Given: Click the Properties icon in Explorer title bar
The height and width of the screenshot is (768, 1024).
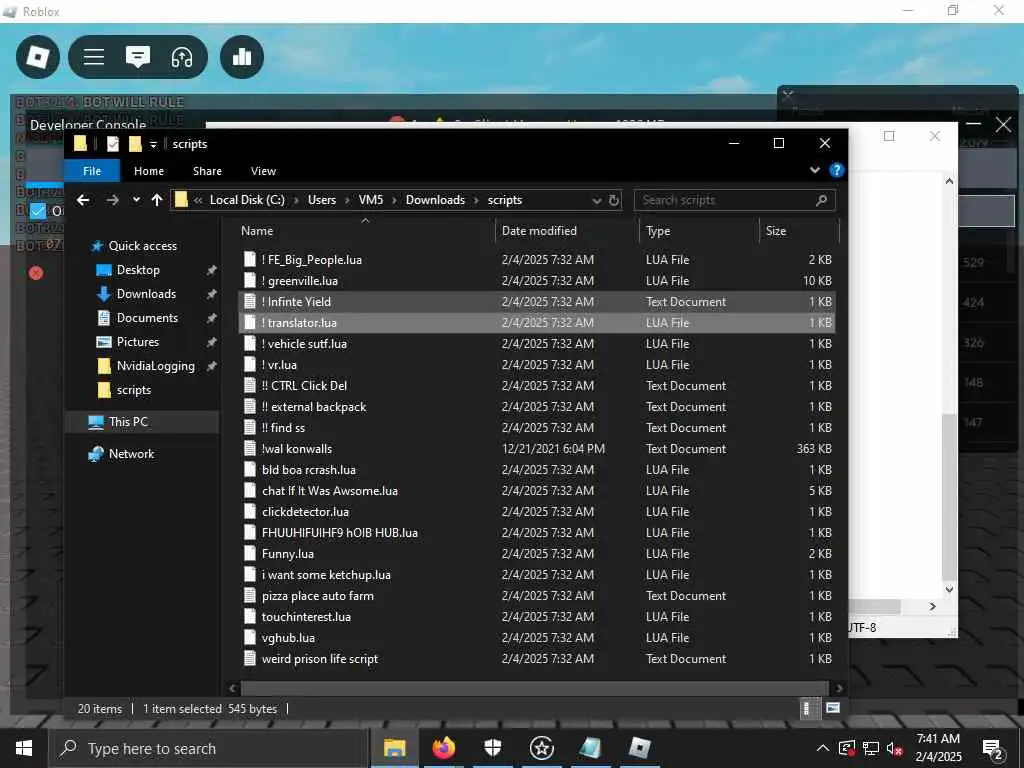Looking at the screenshot, I should click(112, 144).
